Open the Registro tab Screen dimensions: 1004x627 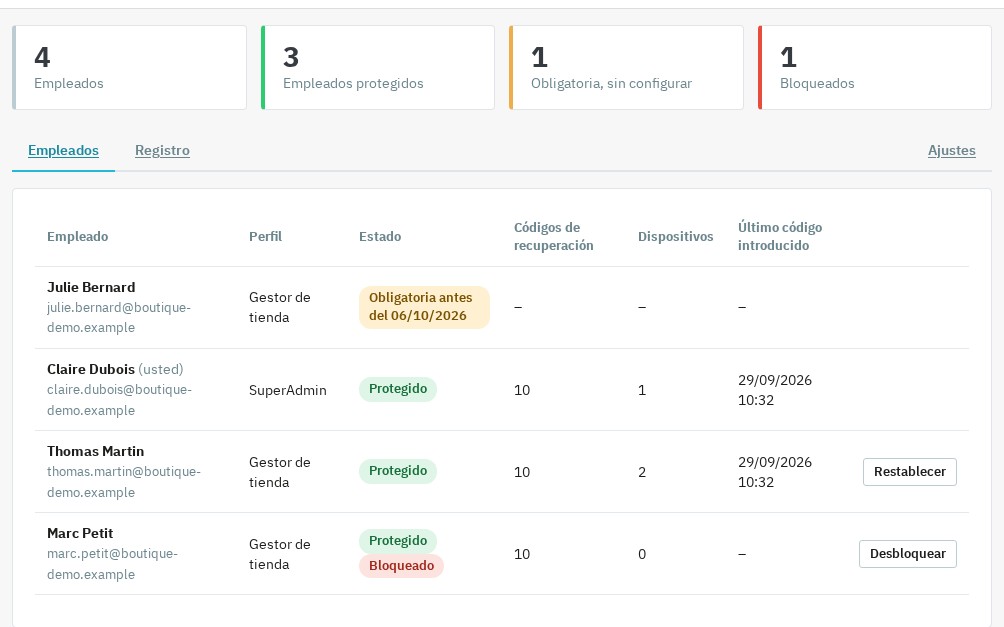[x=162, y=151]
